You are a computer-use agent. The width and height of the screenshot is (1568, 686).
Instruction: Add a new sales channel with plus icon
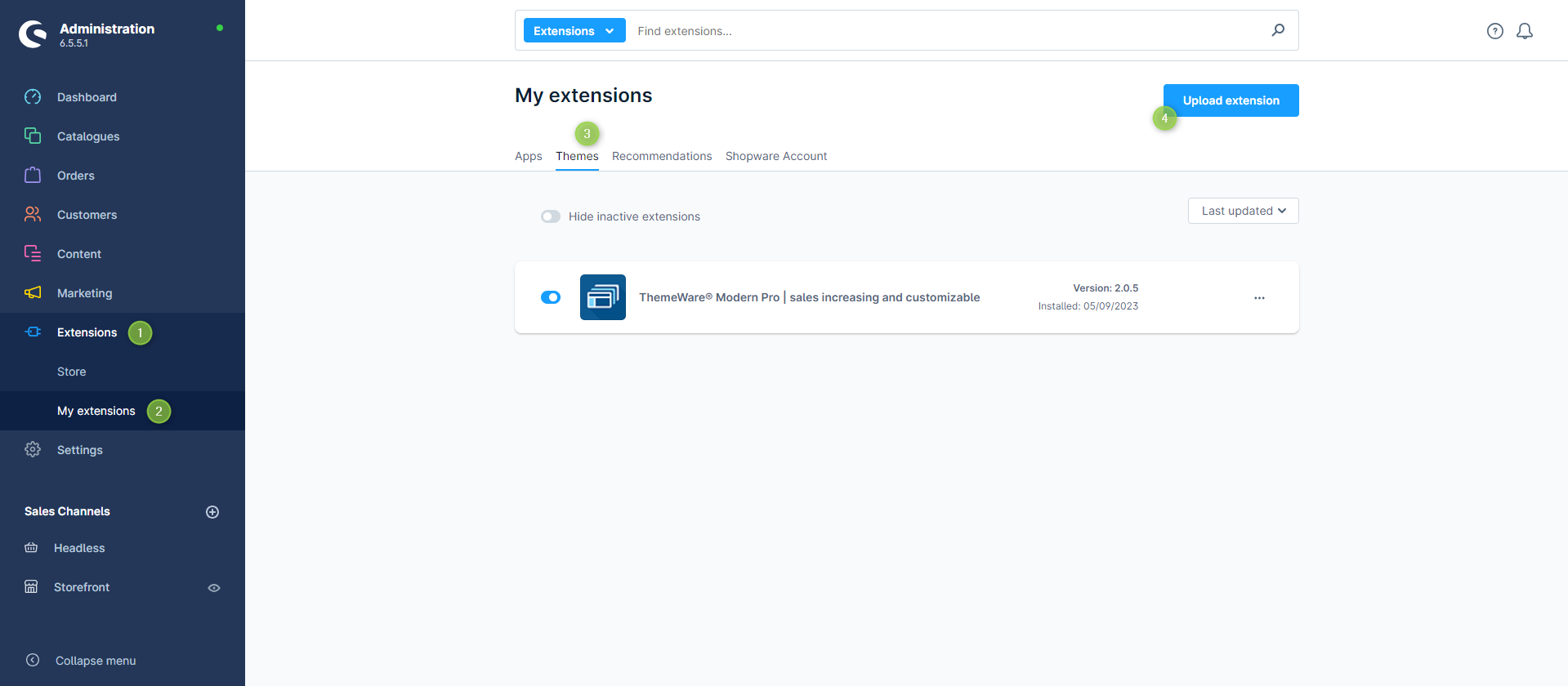tap(212, 512)
